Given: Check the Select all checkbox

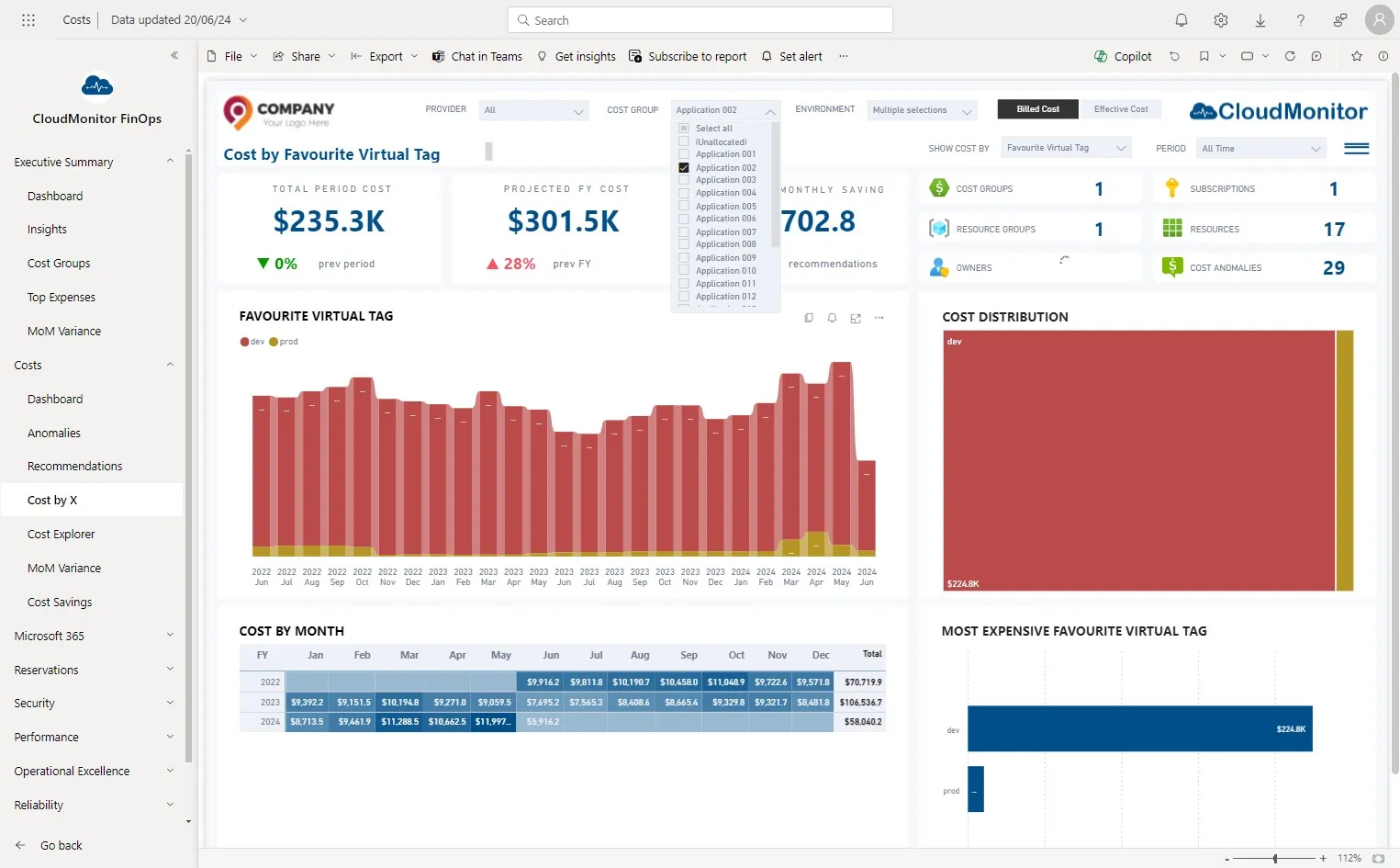Looking at the screenshot, I should (x=684, y=129).
